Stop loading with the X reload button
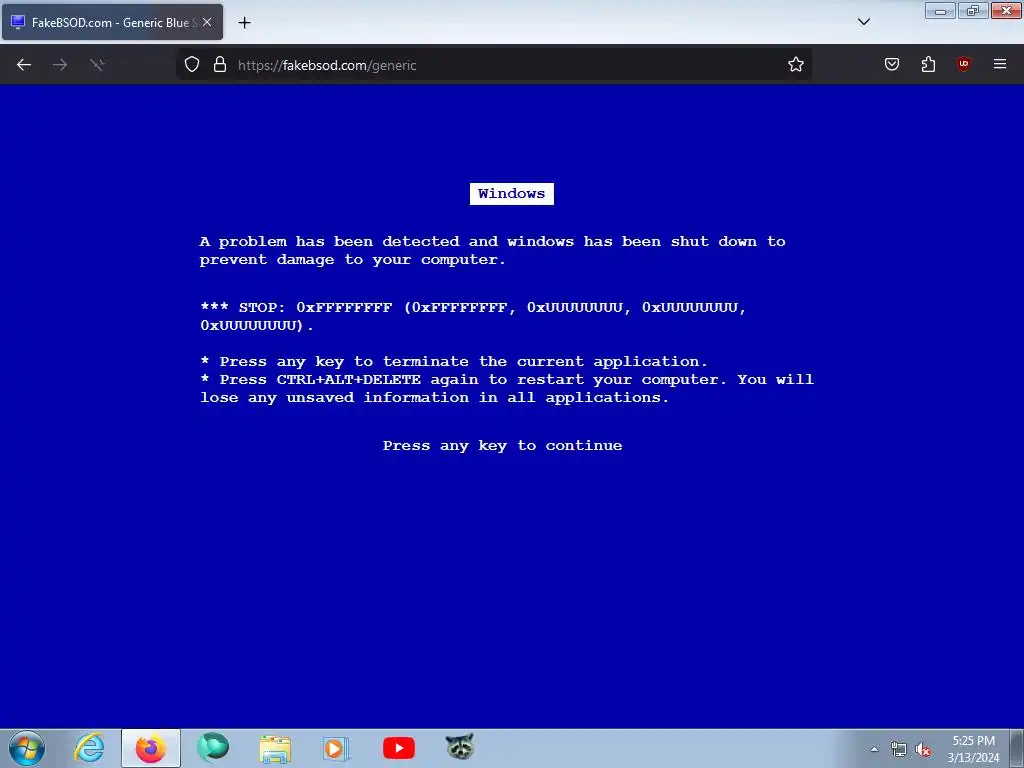This screenshot has width=1024, height=768. pos(97,65)
